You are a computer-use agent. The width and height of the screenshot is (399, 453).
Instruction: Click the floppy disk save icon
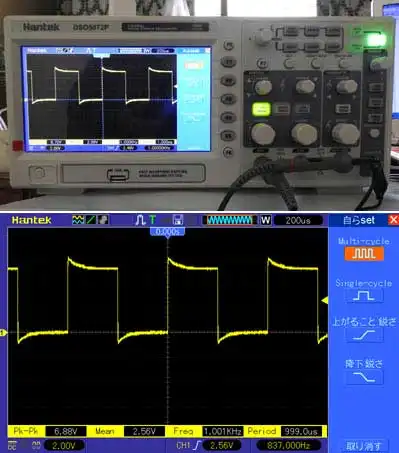pyautogui.click(x=178, y=220)
